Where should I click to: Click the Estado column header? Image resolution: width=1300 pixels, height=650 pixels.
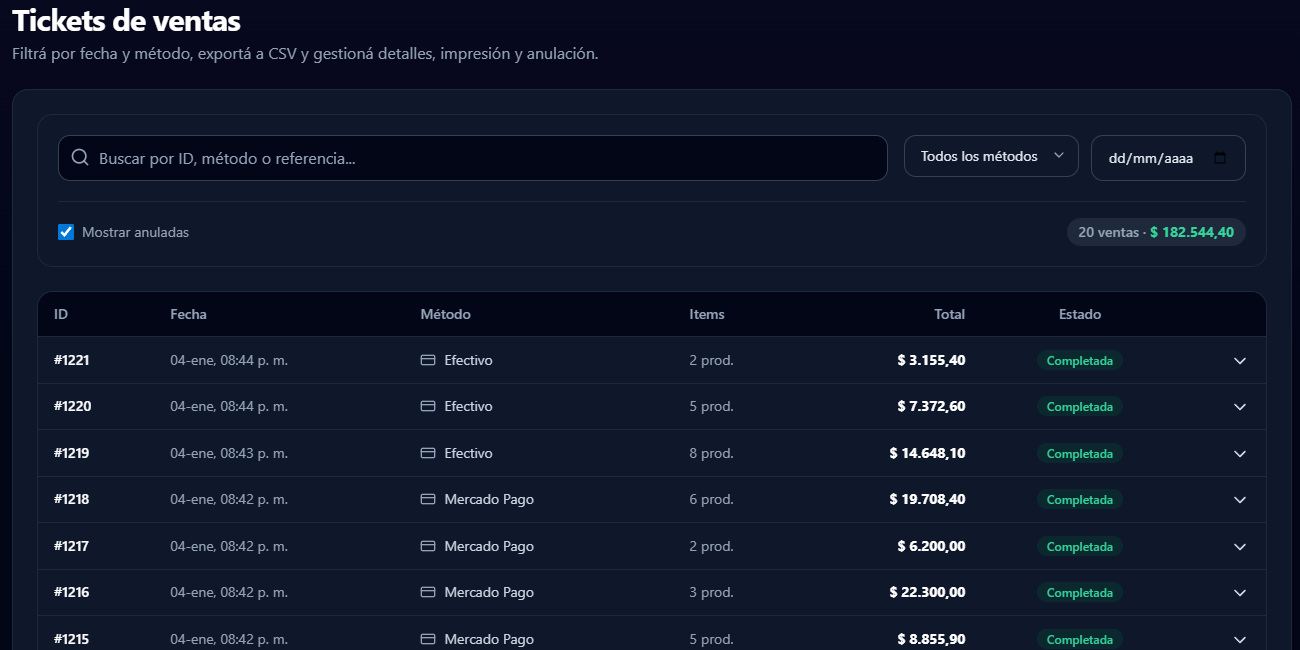click(x=1079, y=314)
